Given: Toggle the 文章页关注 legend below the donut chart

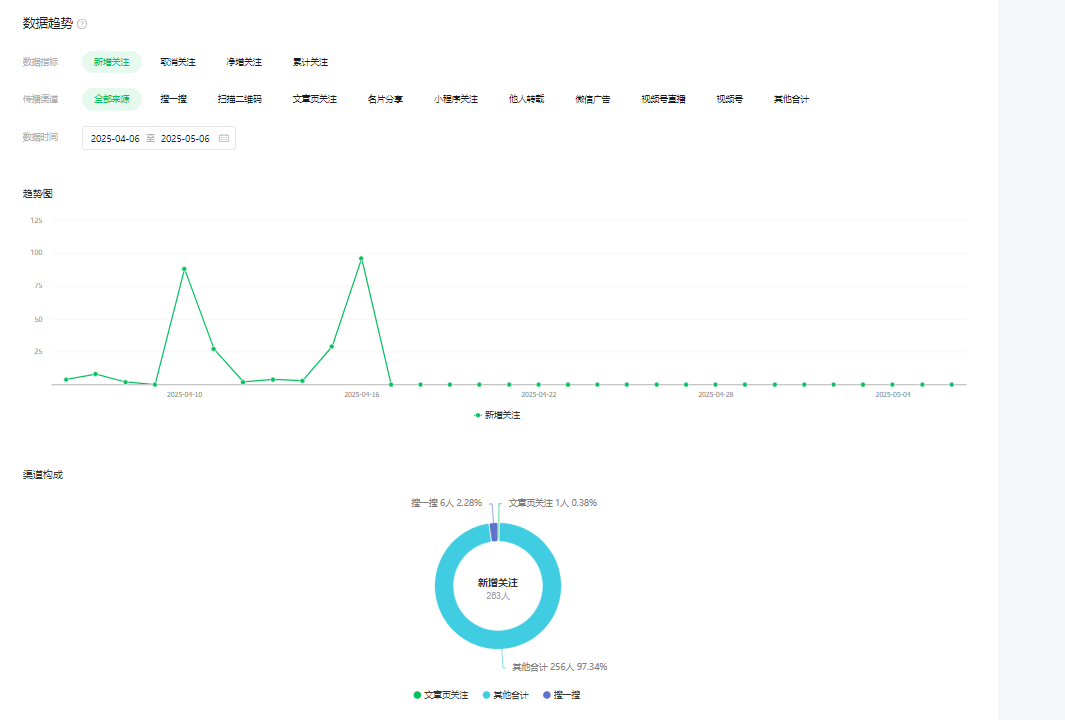Looking at the screenshot, I should coord(440,695).
